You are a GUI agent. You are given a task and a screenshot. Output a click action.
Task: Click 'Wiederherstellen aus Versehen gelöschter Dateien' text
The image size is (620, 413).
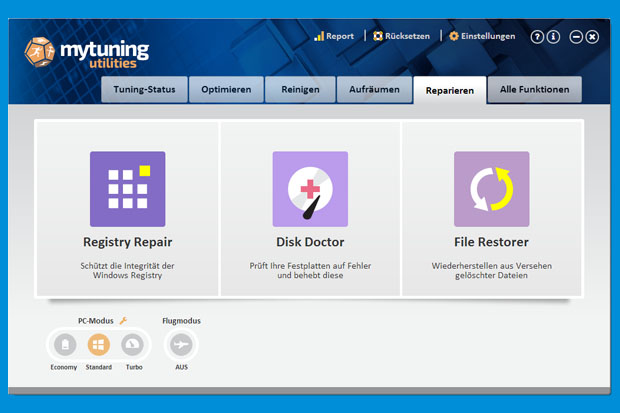click(x=491, y=271)
